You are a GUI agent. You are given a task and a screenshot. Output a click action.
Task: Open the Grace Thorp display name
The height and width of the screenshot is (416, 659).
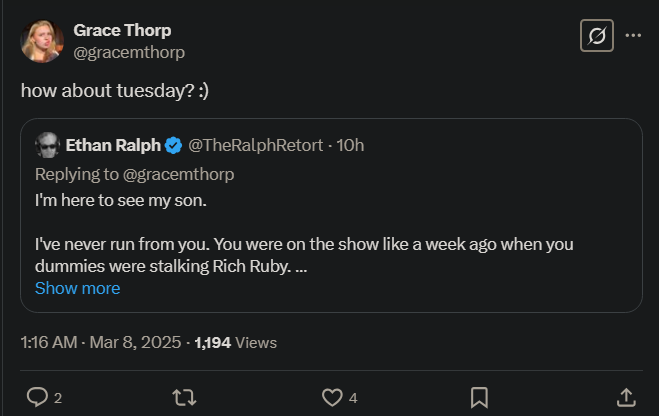[x=122, y=30]
